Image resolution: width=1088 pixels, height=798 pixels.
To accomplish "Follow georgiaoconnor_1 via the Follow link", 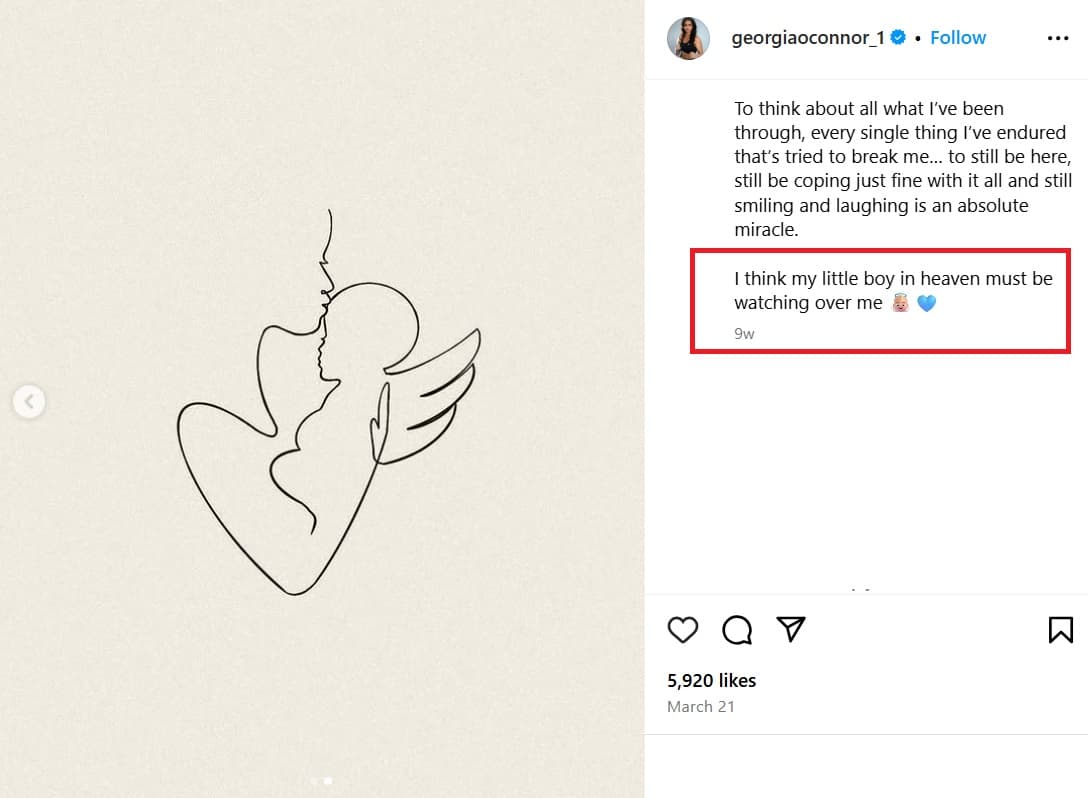I will coord(958,37).
